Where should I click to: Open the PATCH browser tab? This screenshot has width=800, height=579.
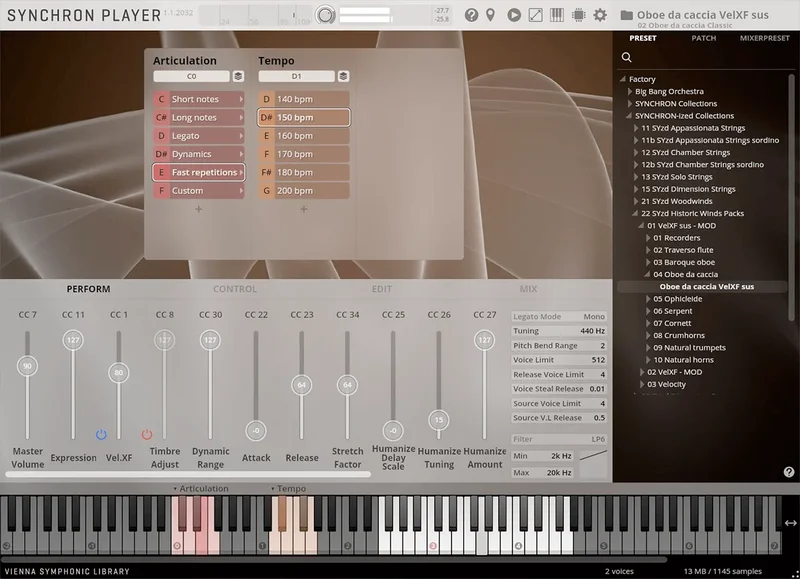pyautogui.click(x=704, y=38)
